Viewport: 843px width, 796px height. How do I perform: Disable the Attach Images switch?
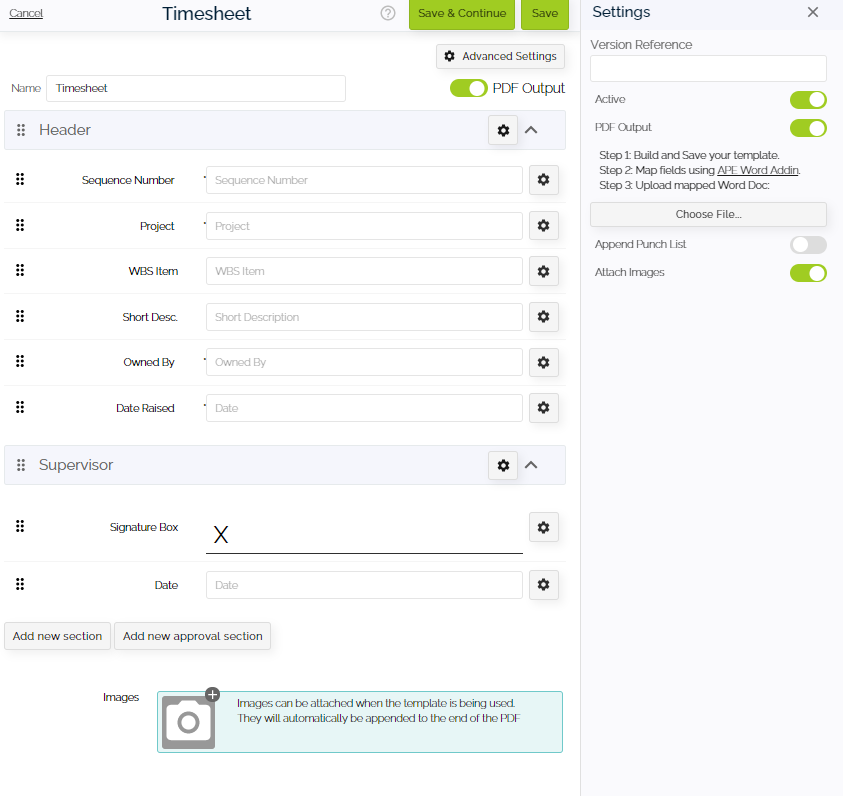[808, 273]
